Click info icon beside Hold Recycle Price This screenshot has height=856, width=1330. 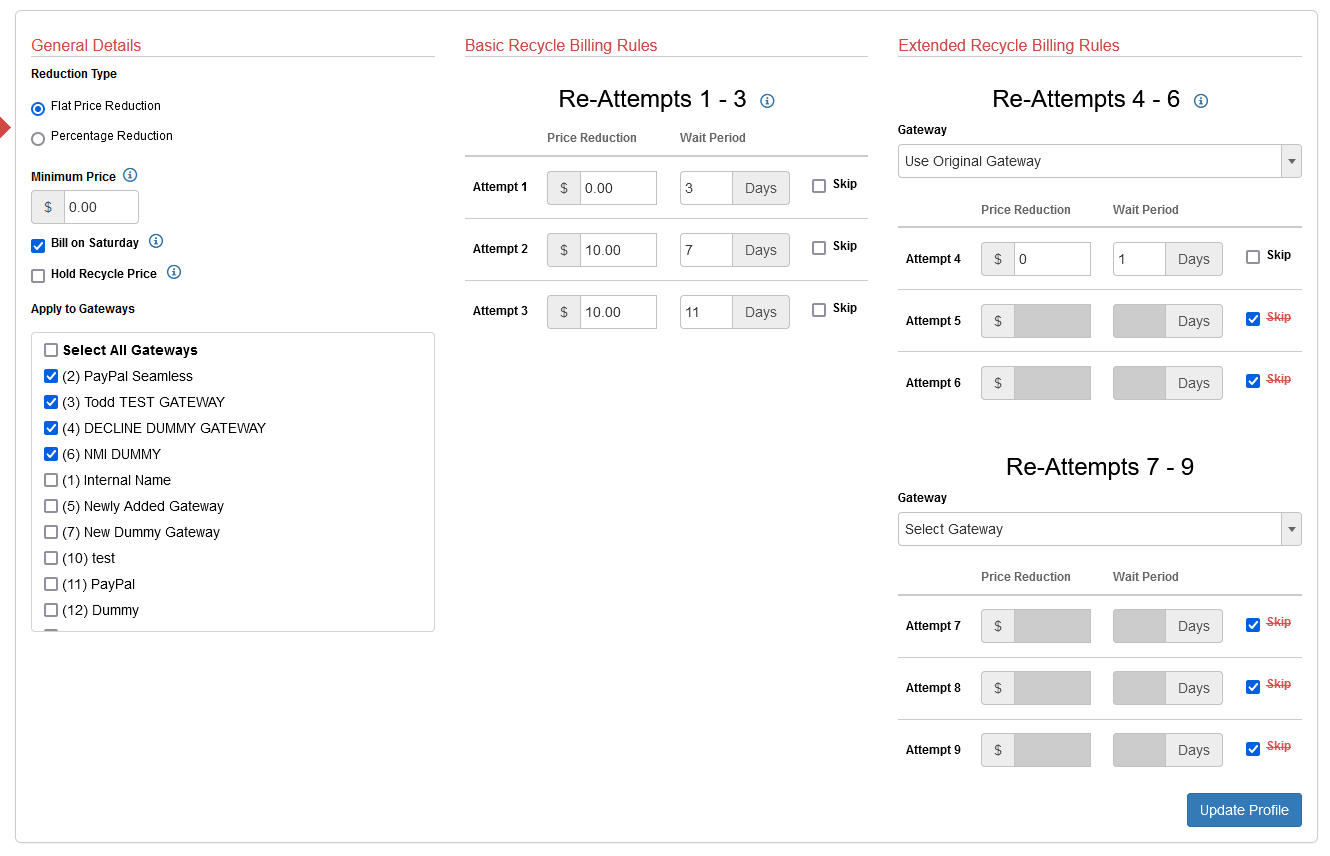(x=174, y=272)
